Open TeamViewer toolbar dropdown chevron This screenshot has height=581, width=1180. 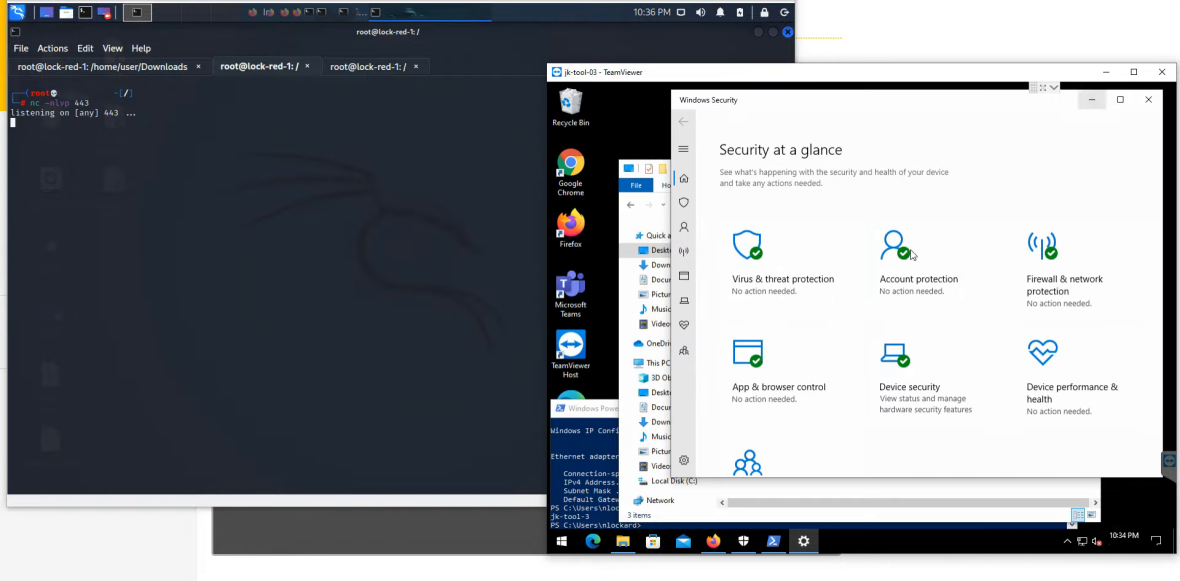coord(1054,87)
